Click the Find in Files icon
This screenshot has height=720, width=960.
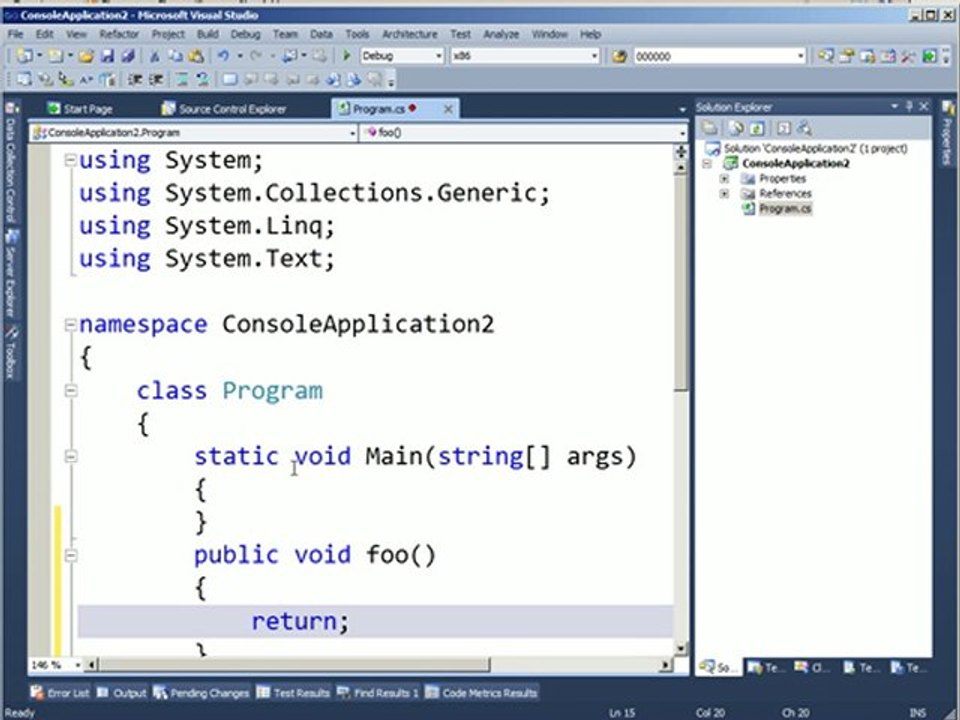(619, 56)
